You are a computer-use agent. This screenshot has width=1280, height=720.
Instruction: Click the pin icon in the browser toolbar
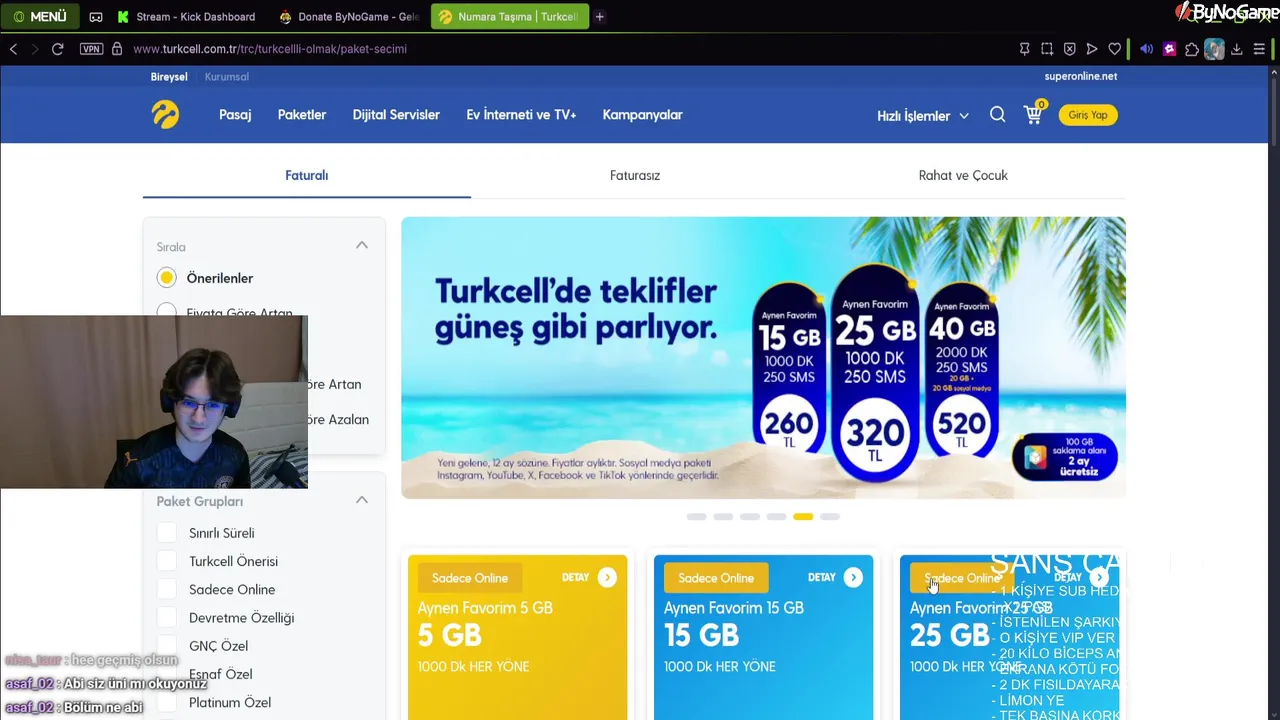(x=1025, y=49)
